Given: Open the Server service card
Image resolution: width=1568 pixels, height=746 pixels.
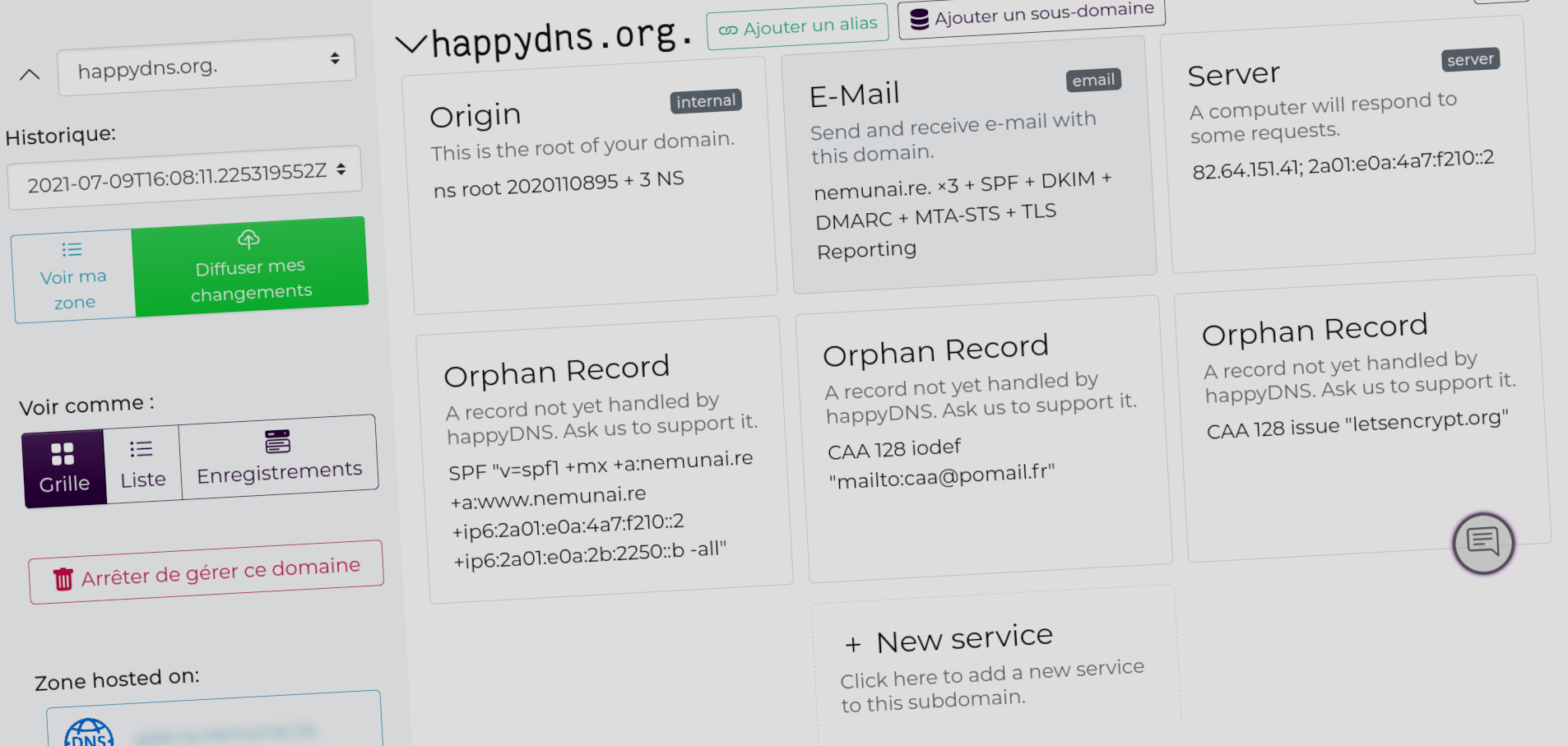Looking at the screenshot, I should [1348, 144].
